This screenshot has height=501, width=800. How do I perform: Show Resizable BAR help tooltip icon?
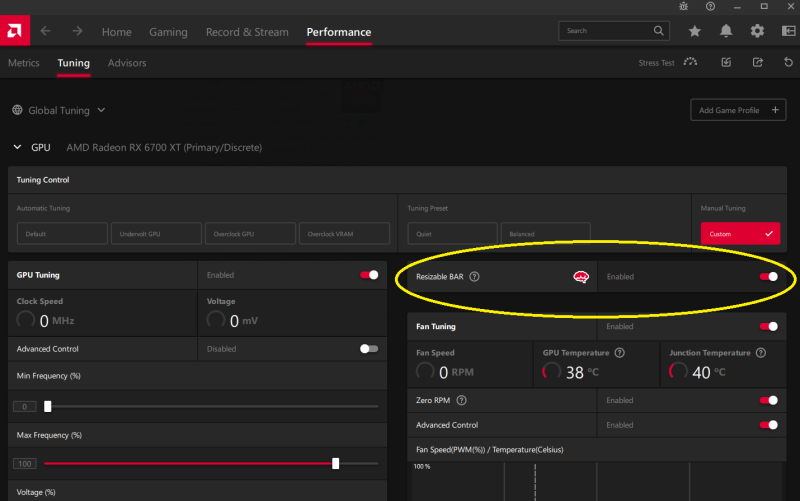tap(474, 277)
